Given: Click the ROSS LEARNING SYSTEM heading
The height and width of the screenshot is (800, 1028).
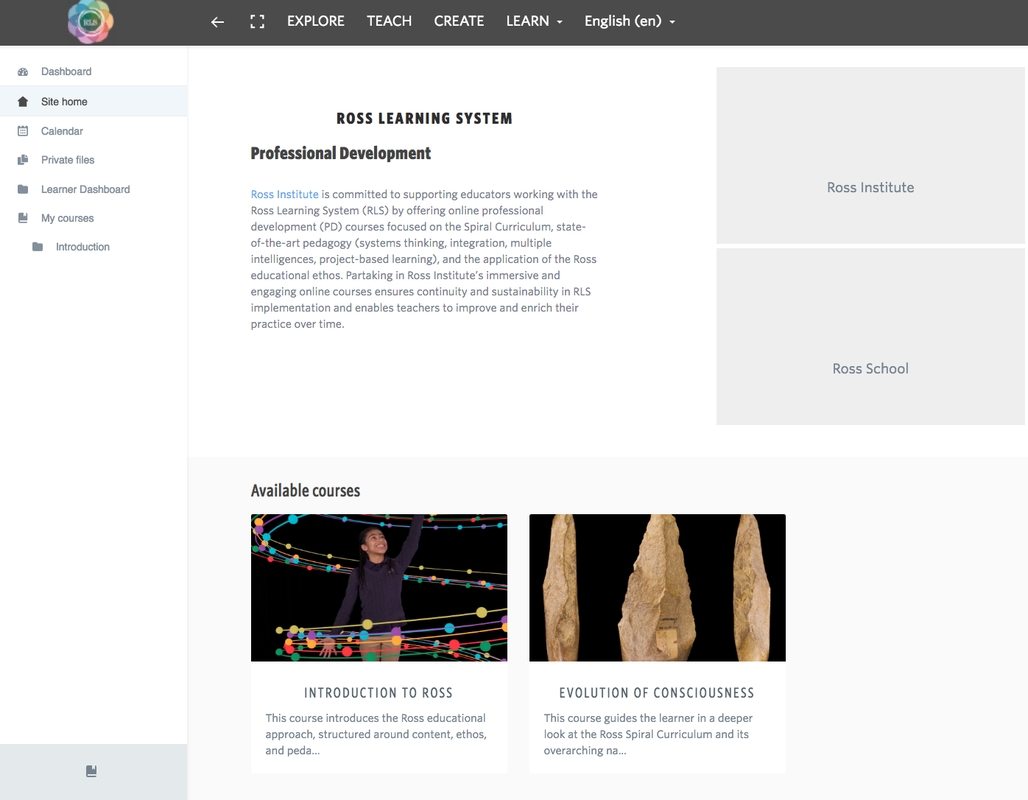Looking at the screenshot, I should [424, 119].
